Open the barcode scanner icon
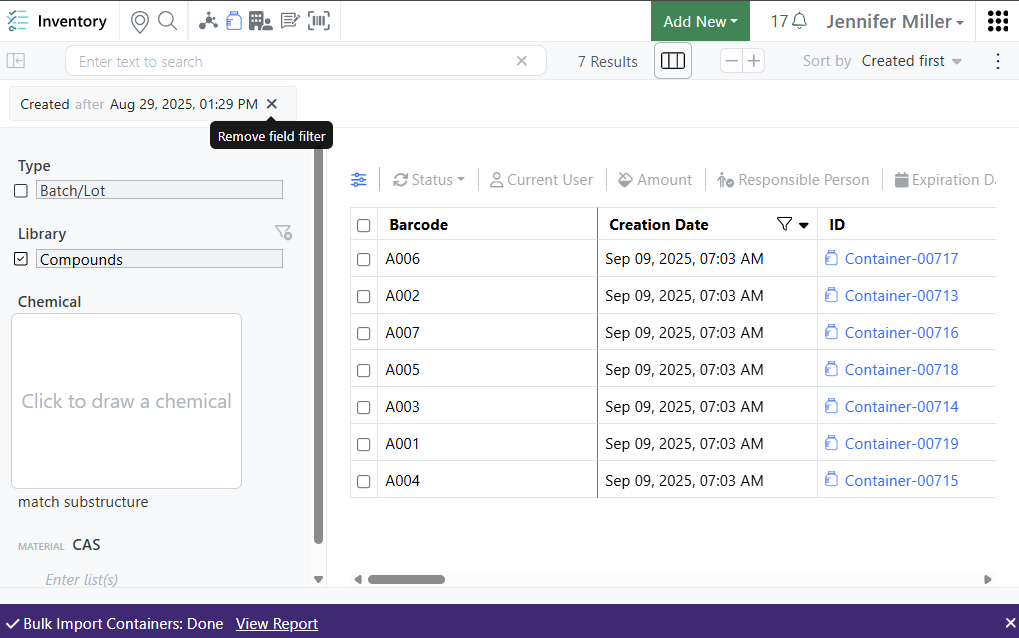The height and width of the screenshot is (638, 1019). pyautogui.click(x=318, y=21)
